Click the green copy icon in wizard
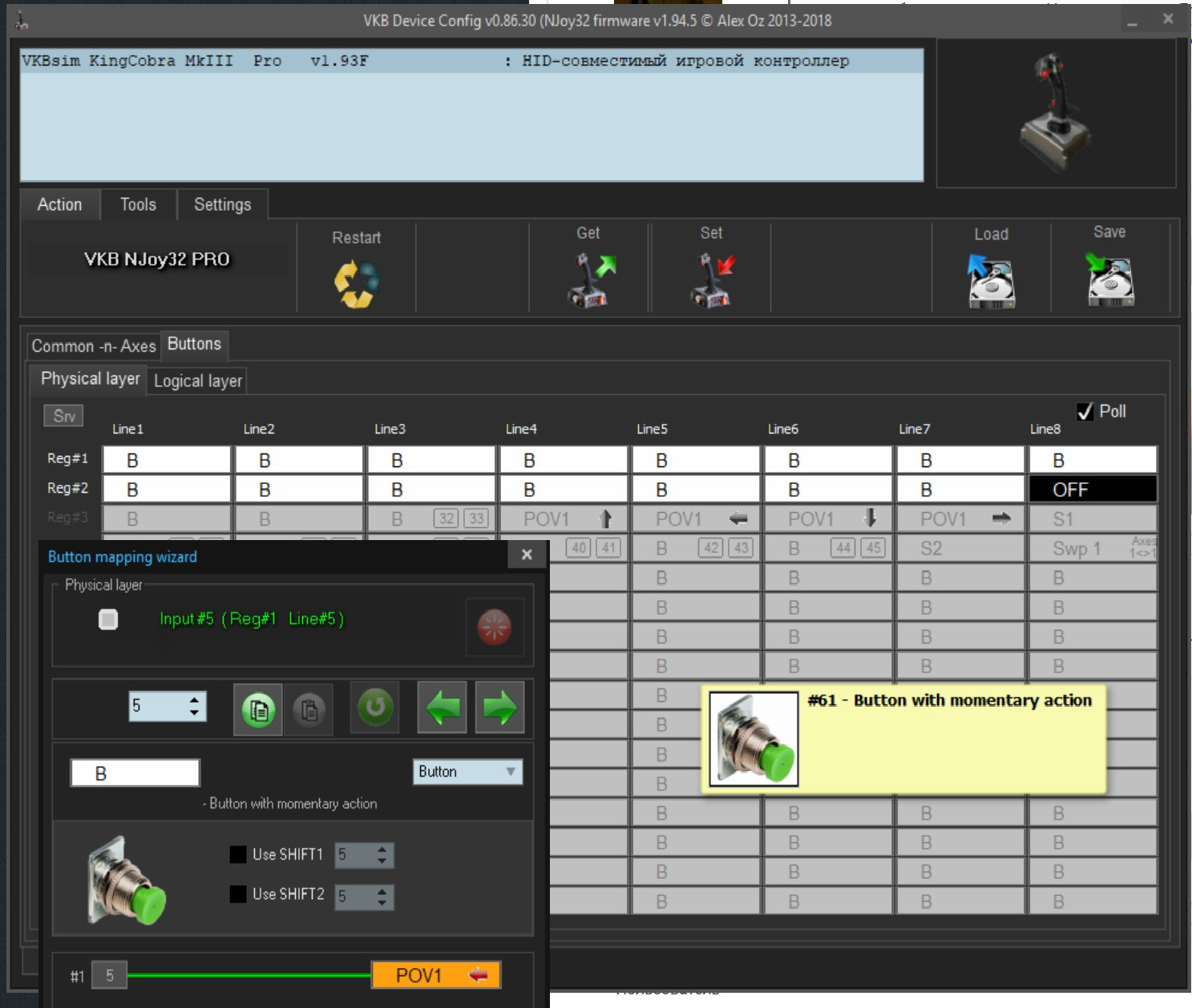 point(258,709)
